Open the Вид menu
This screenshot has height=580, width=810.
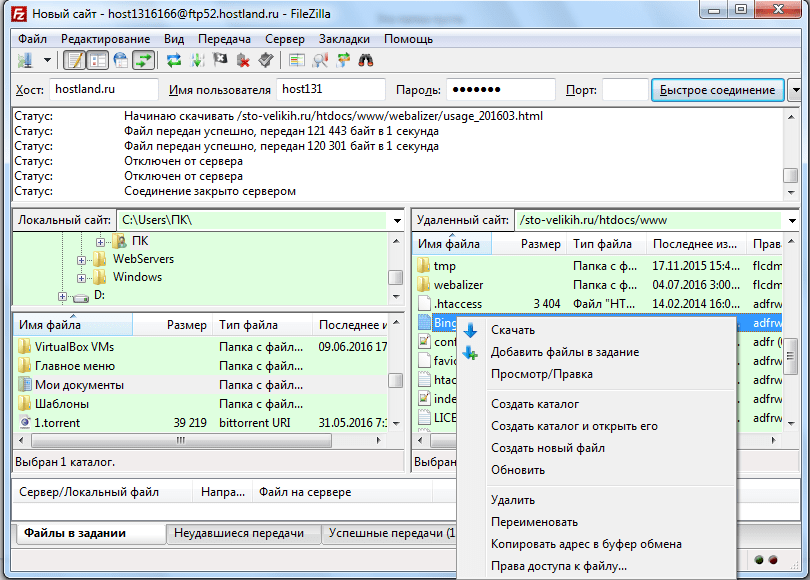pos(174,39)
